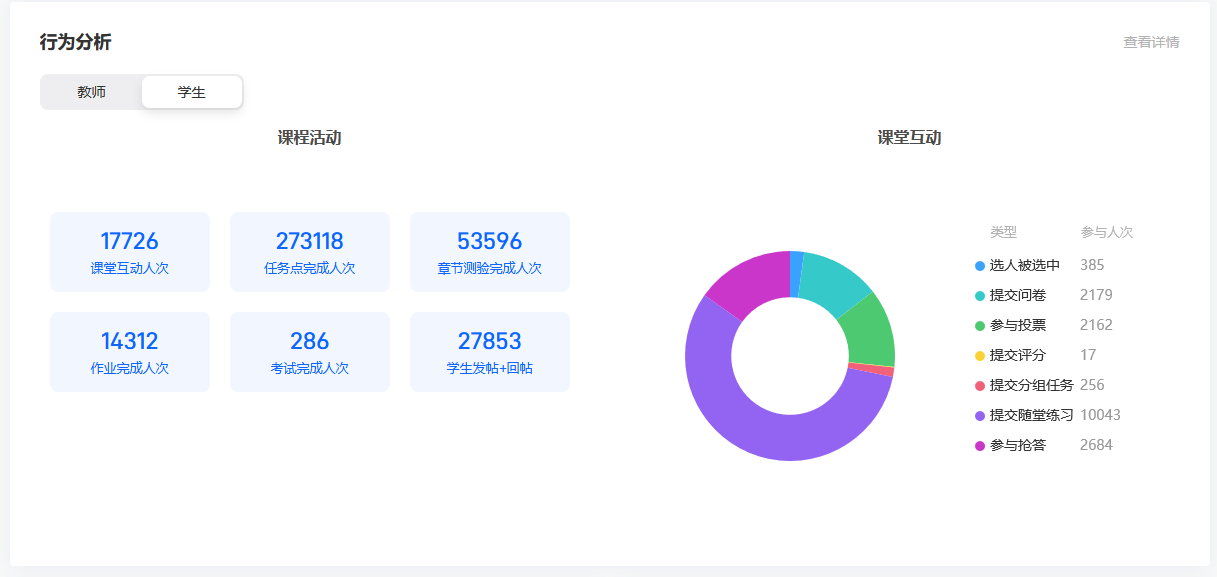Toggle the 提交分组任务 legend entry

point(1030,385)
